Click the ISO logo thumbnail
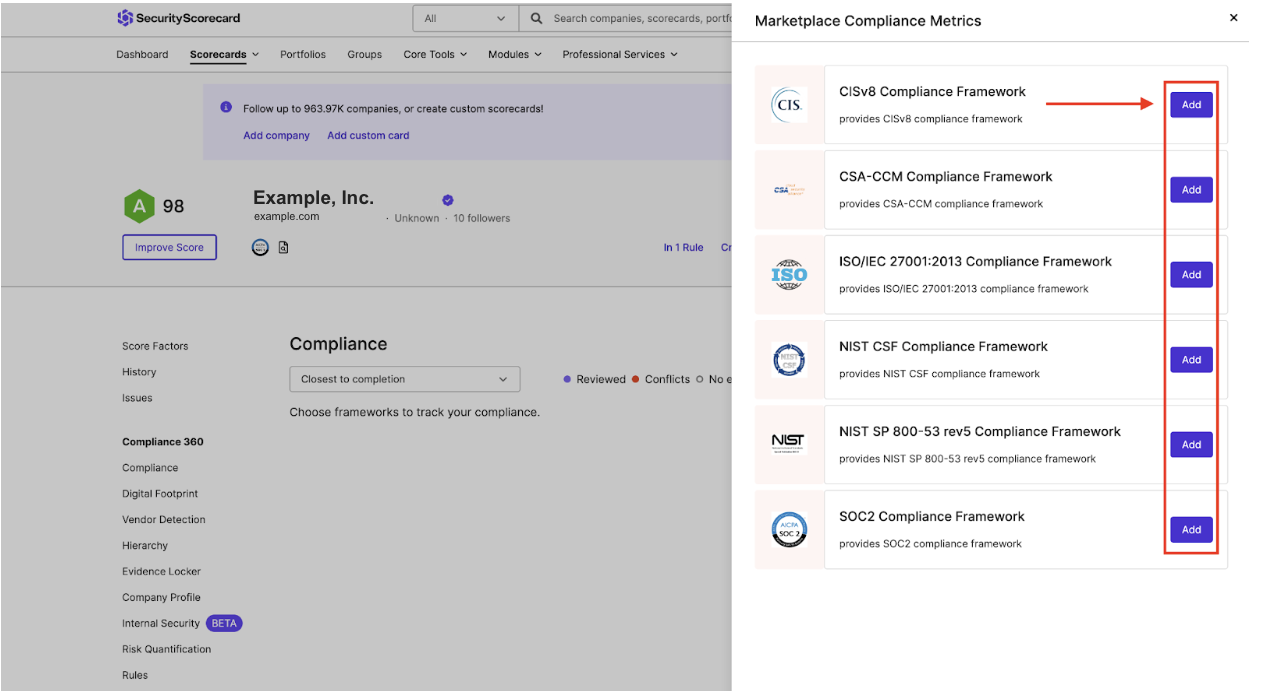The image size is (1264, 696). point(789,275)
